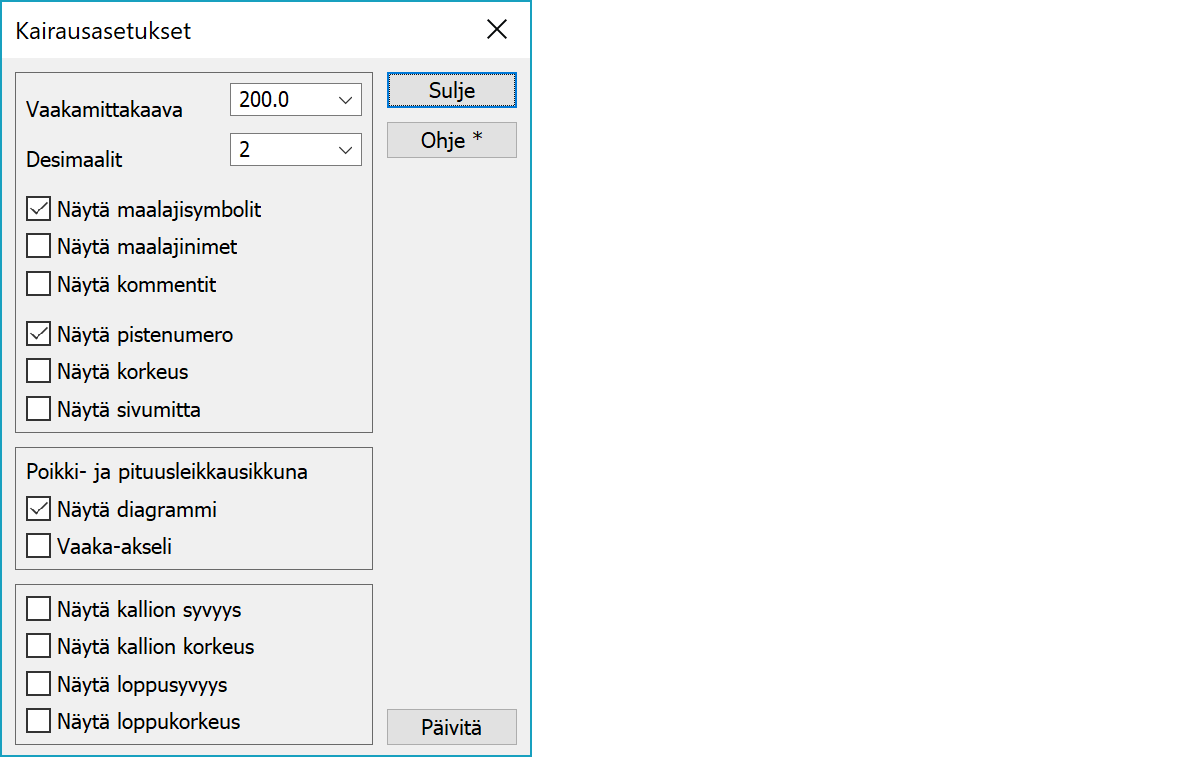Expand the Vaakamittakaava dropdown arrow
Image resolution: width=1200 pixels, height=757 pixels.
click(x=345, y=100)
